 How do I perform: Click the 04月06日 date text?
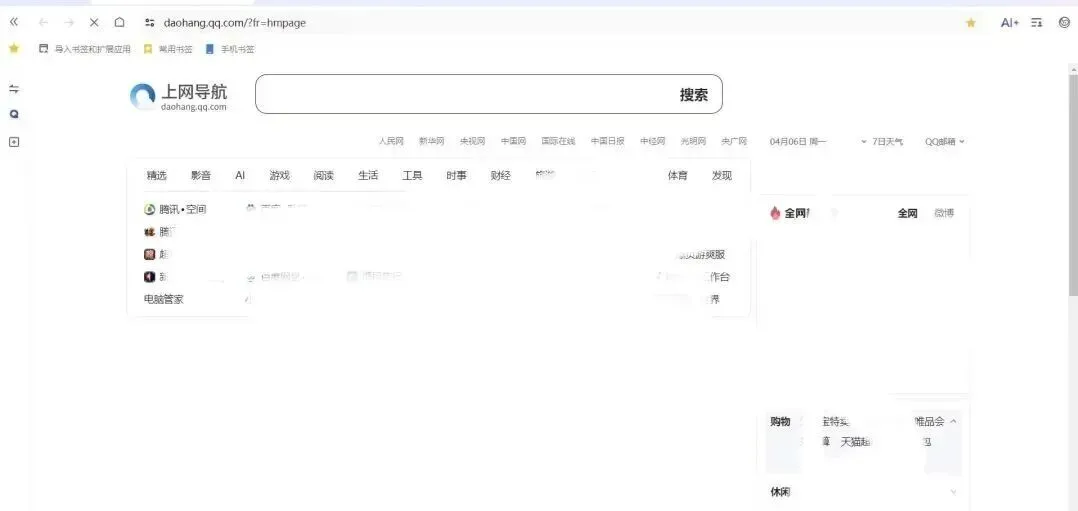click(x=788, y=142)
